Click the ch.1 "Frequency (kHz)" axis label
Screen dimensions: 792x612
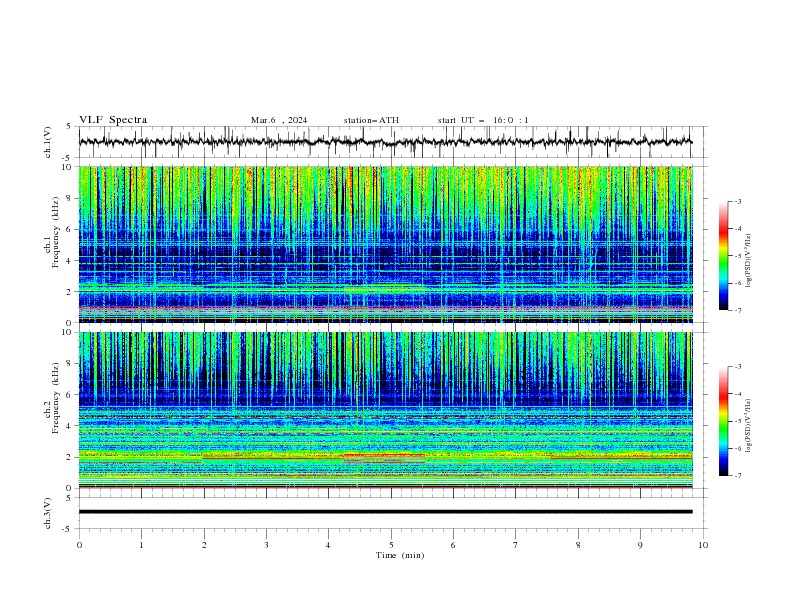click(x=56, y=233)
